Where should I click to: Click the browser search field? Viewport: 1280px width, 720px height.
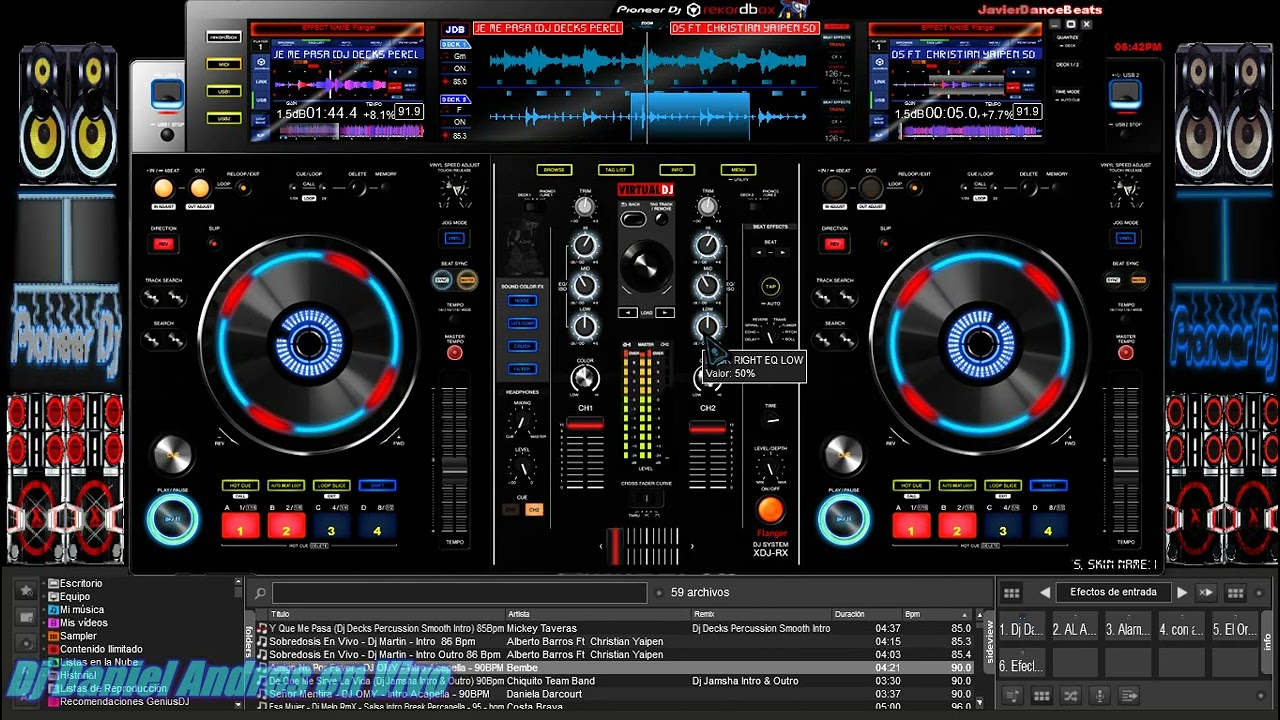coord(461,593)
